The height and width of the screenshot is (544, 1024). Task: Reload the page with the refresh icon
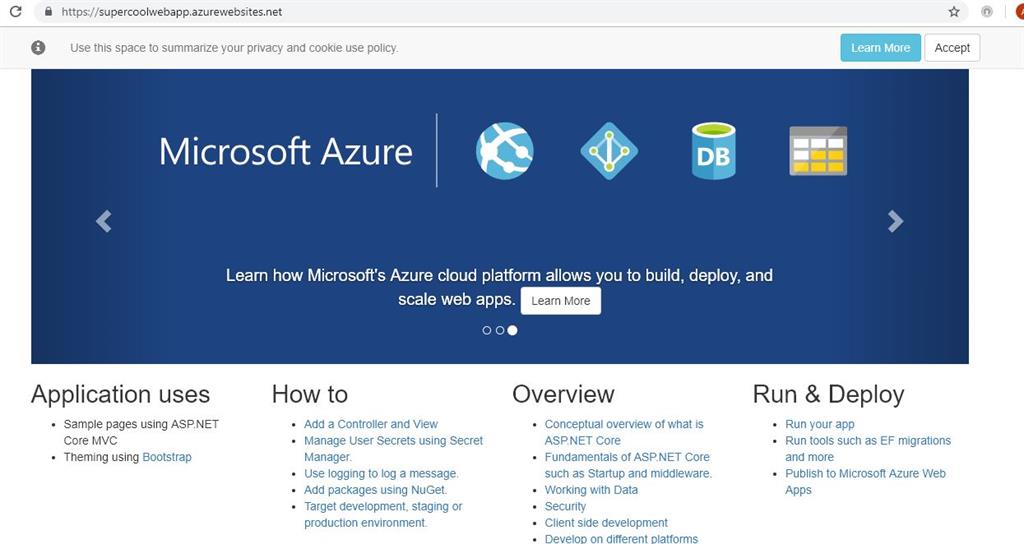pos(16,11)
